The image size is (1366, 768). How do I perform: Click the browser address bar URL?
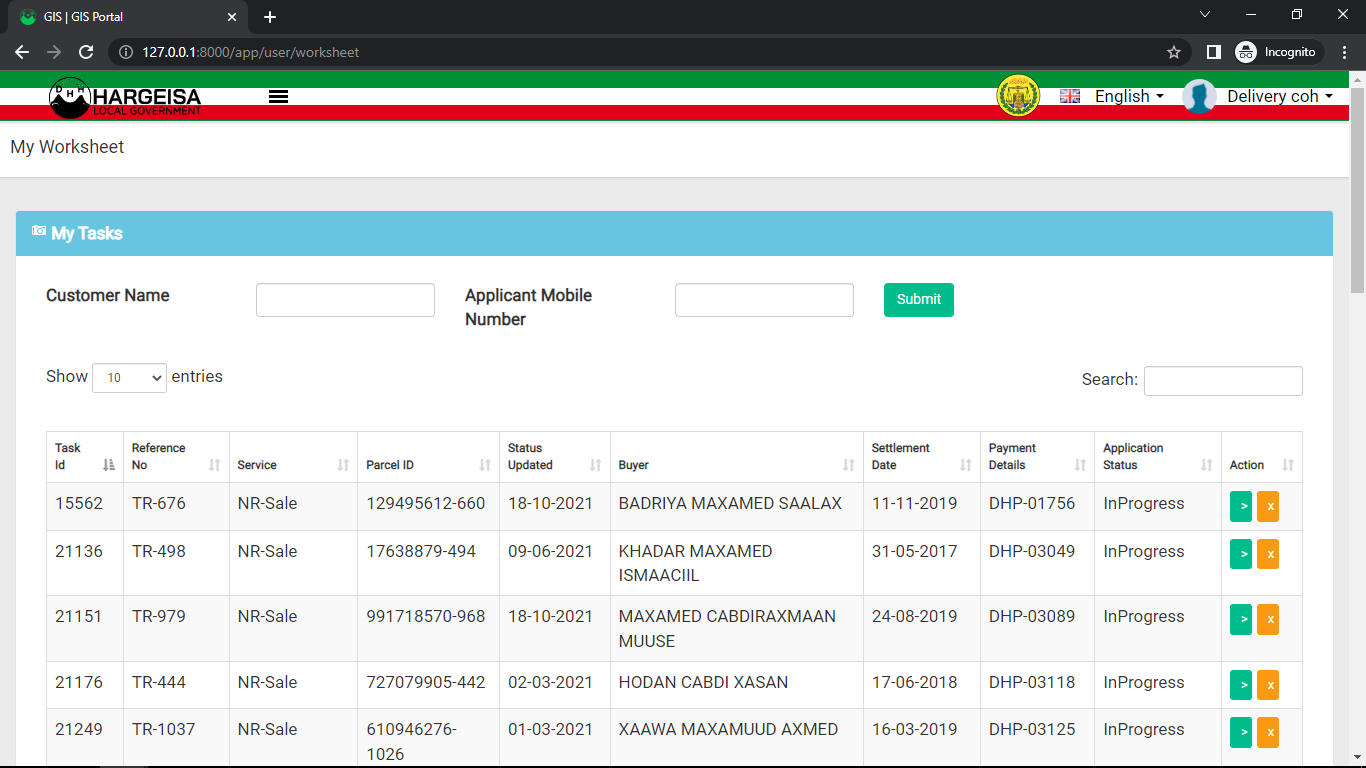[250, 52]
